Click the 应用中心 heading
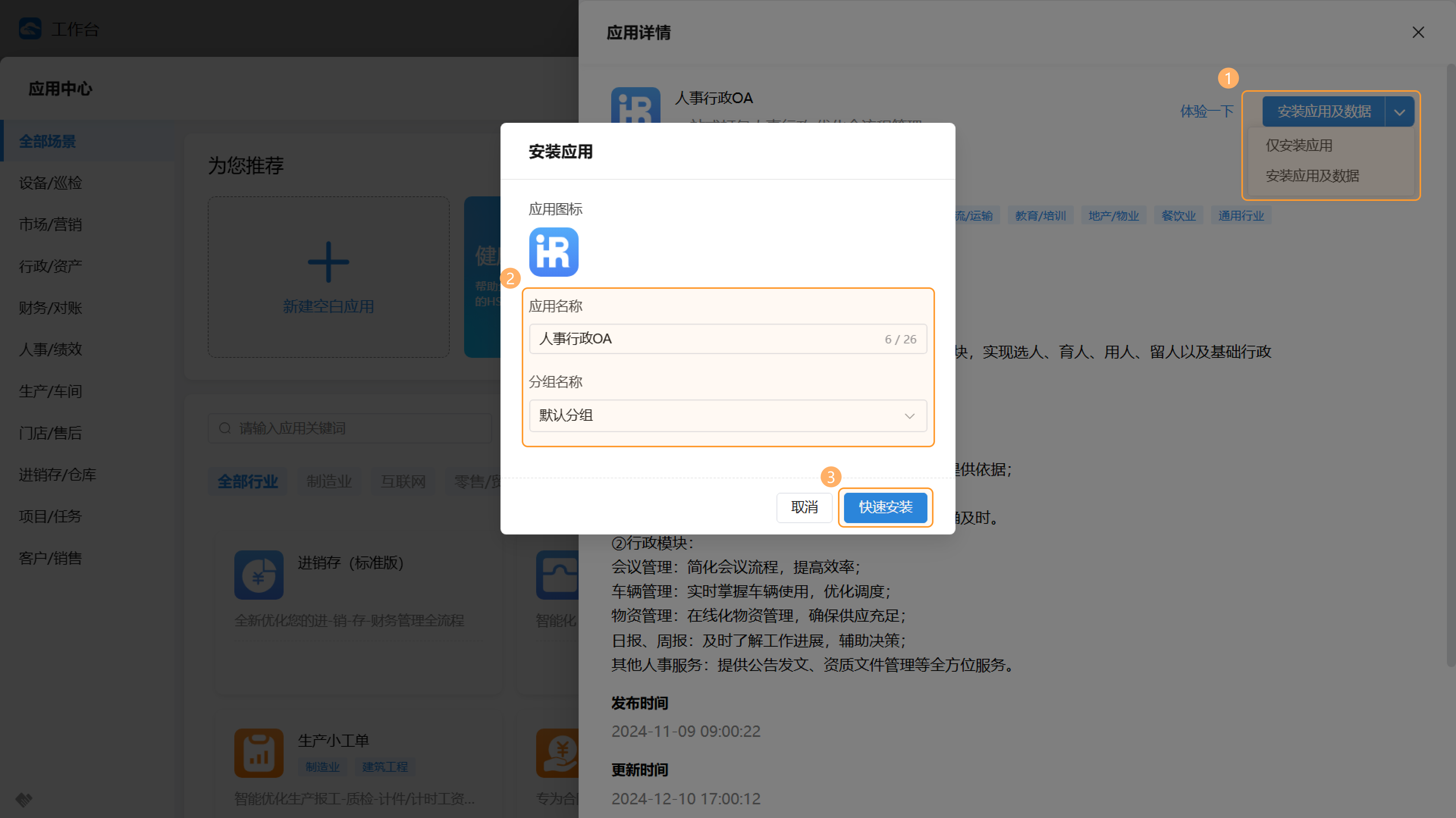This screenshot has height=818, width=1456. pyautogui.click(x=60, y=89)
